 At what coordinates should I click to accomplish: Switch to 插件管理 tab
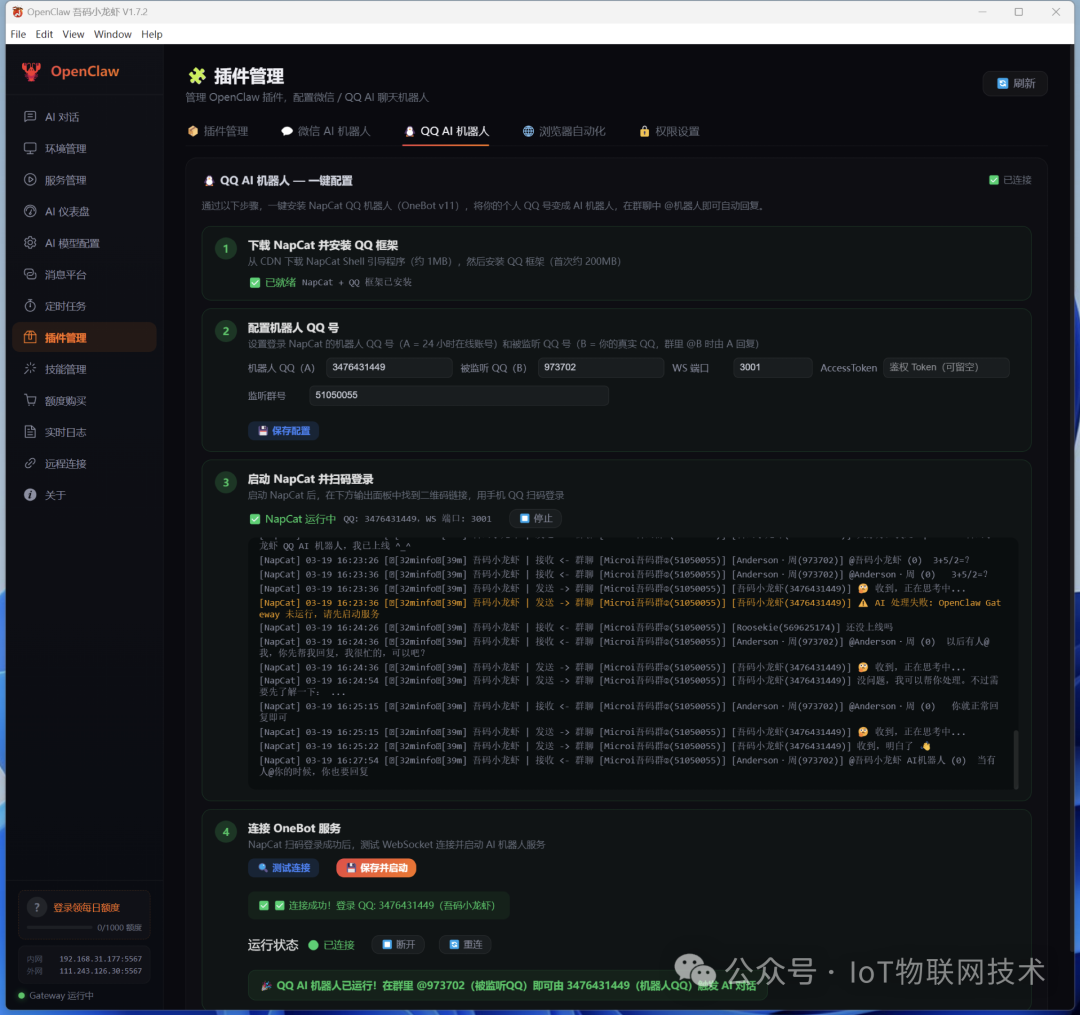point(218,131)
